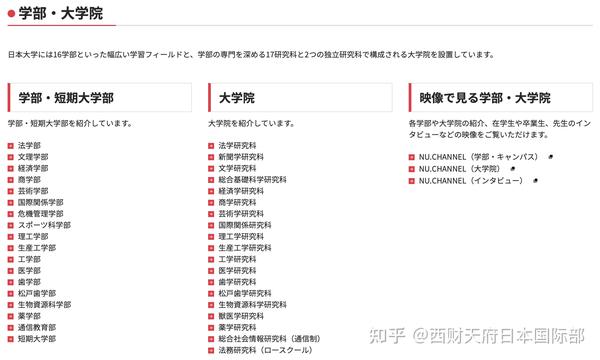Screen dimensions: 600x360
Task: Open the 工学部 link
Action: coord(29,259)
